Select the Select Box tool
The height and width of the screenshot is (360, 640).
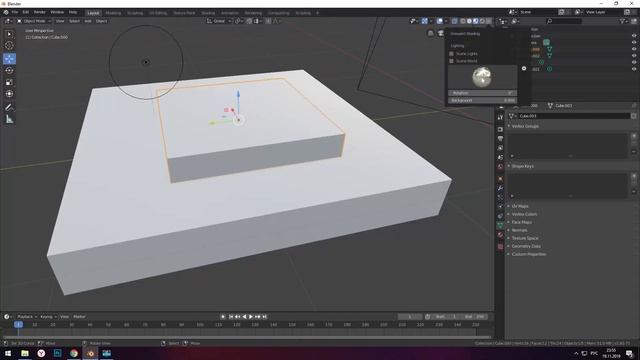tap(9, 34)
